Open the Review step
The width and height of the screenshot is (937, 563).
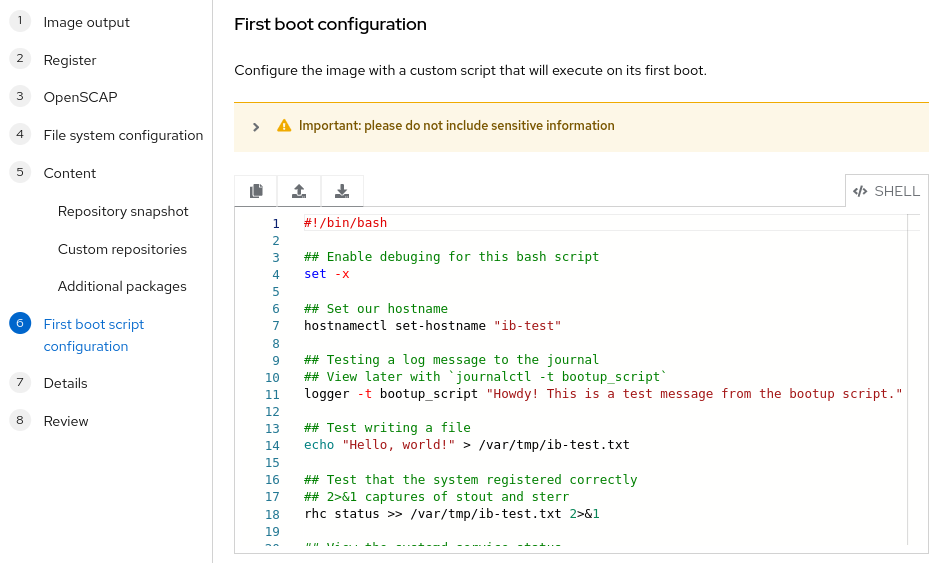pos(66,421)
